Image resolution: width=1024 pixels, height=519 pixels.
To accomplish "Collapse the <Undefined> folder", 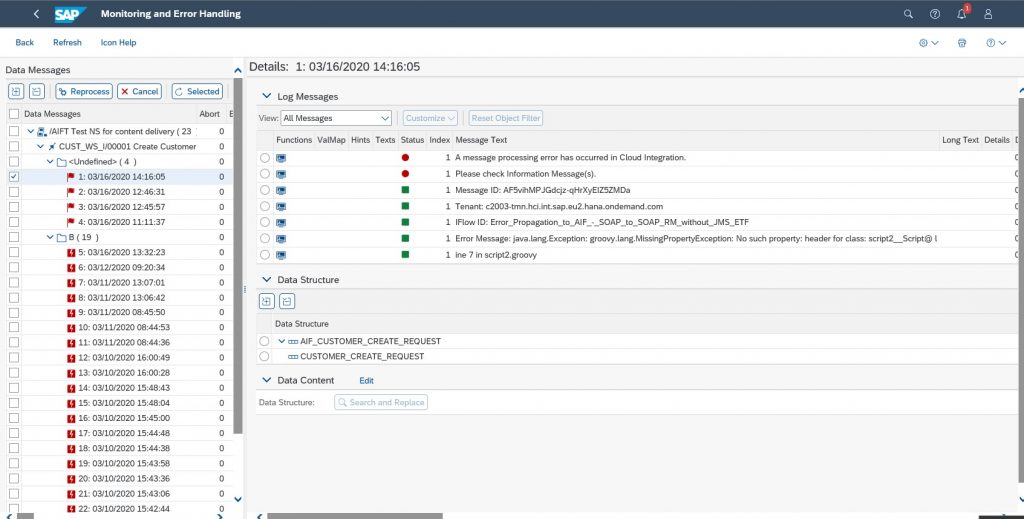I will pos(50,161).
